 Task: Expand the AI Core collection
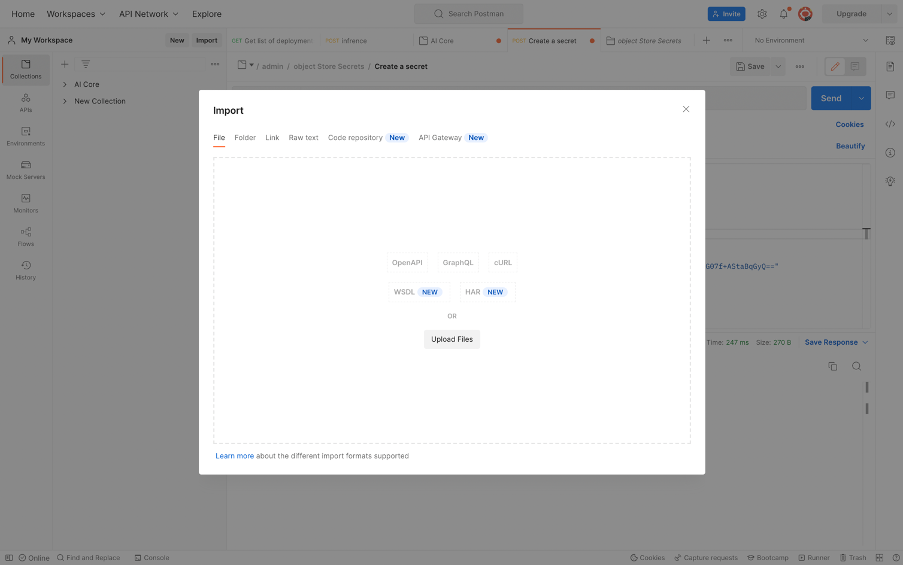click(x=65, y=85)
